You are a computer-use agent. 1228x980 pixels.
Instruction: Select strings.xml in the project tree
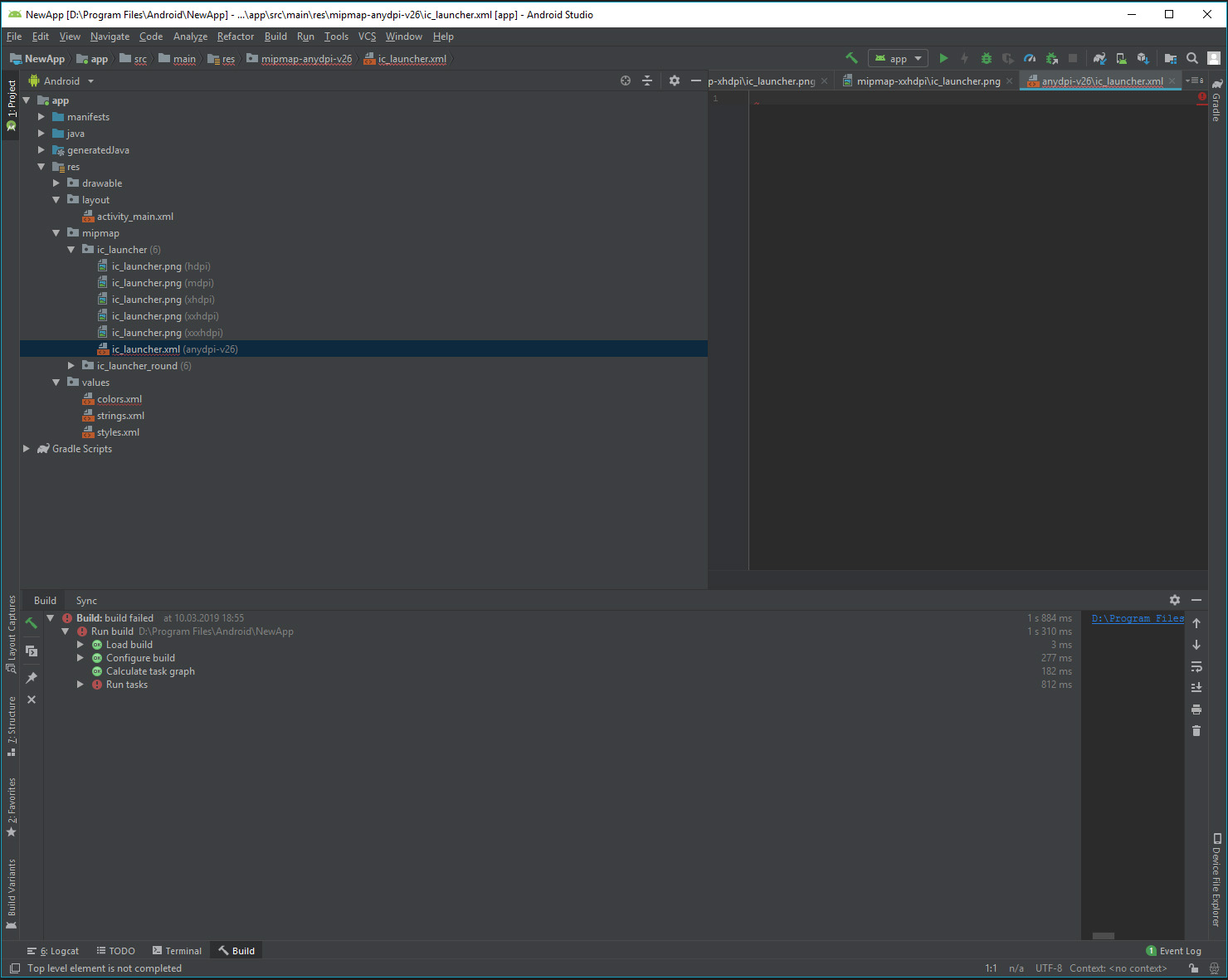tap(120, 416)
